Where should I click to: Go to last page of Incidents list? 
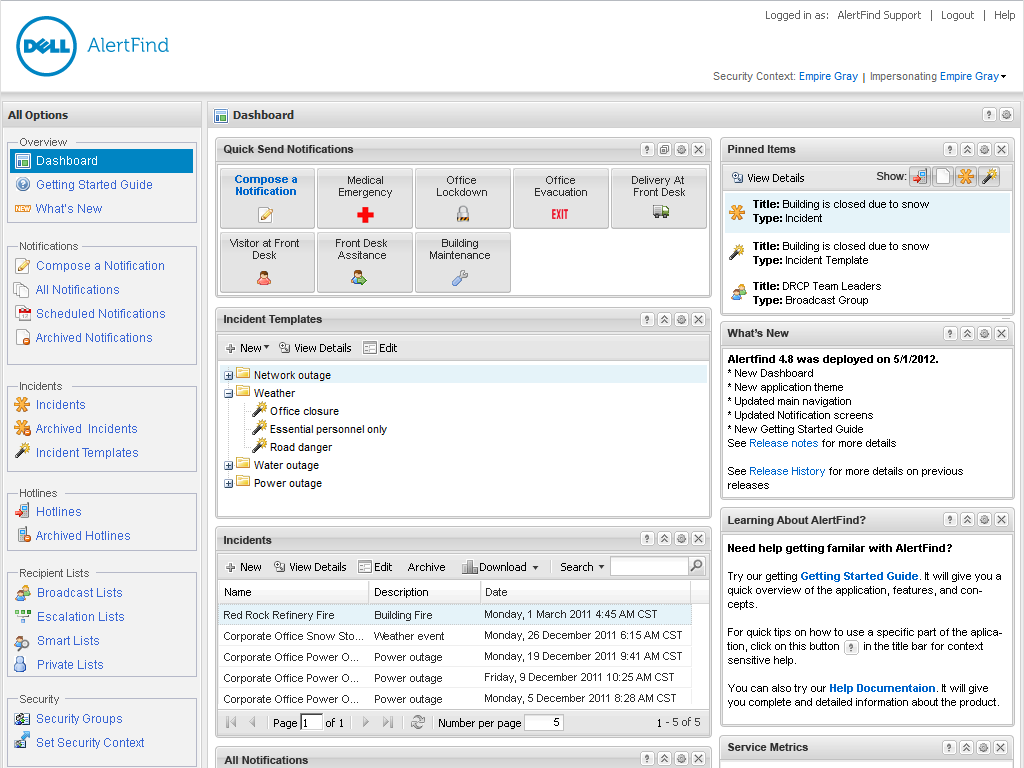388,722
